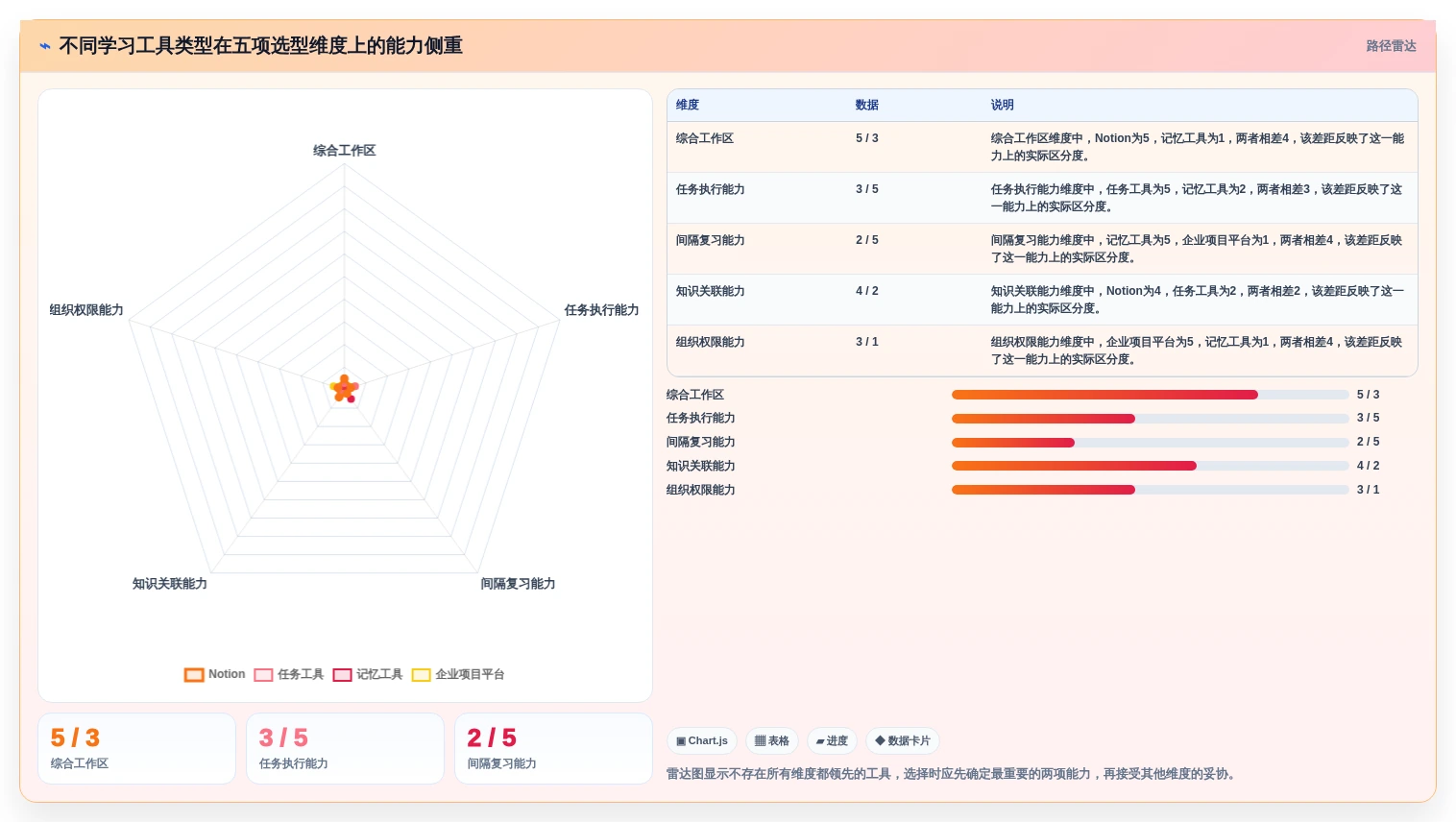Image resolution: width=1456 pixels, height=822 pixels.
Task: Click the radar axis label 组织权限能力
Action: (86, 310)
